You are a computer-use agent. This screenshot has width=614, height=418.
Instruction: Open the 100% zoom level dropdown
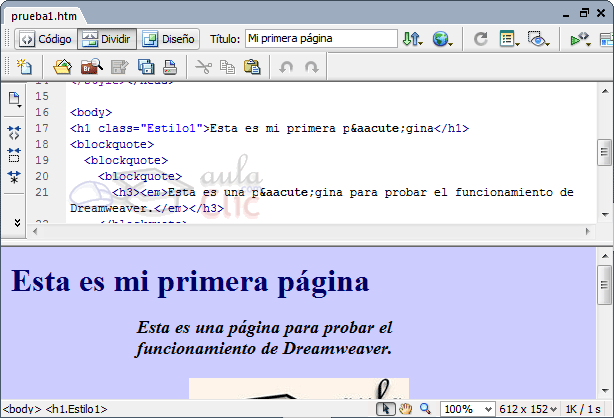465,409
